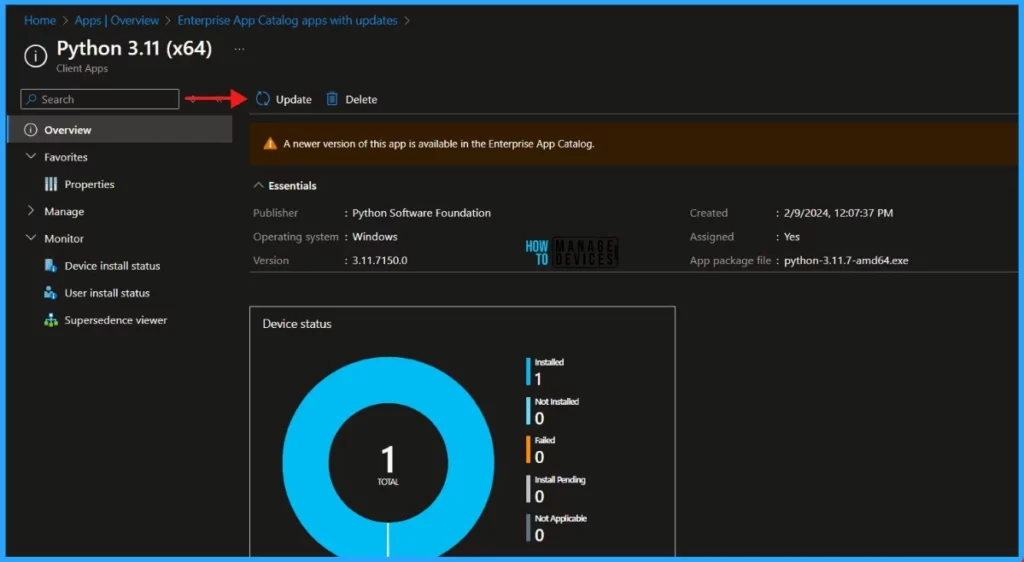Click the User install status icon
This screenshot has width=1024, height=562.
tap(50, 293)
